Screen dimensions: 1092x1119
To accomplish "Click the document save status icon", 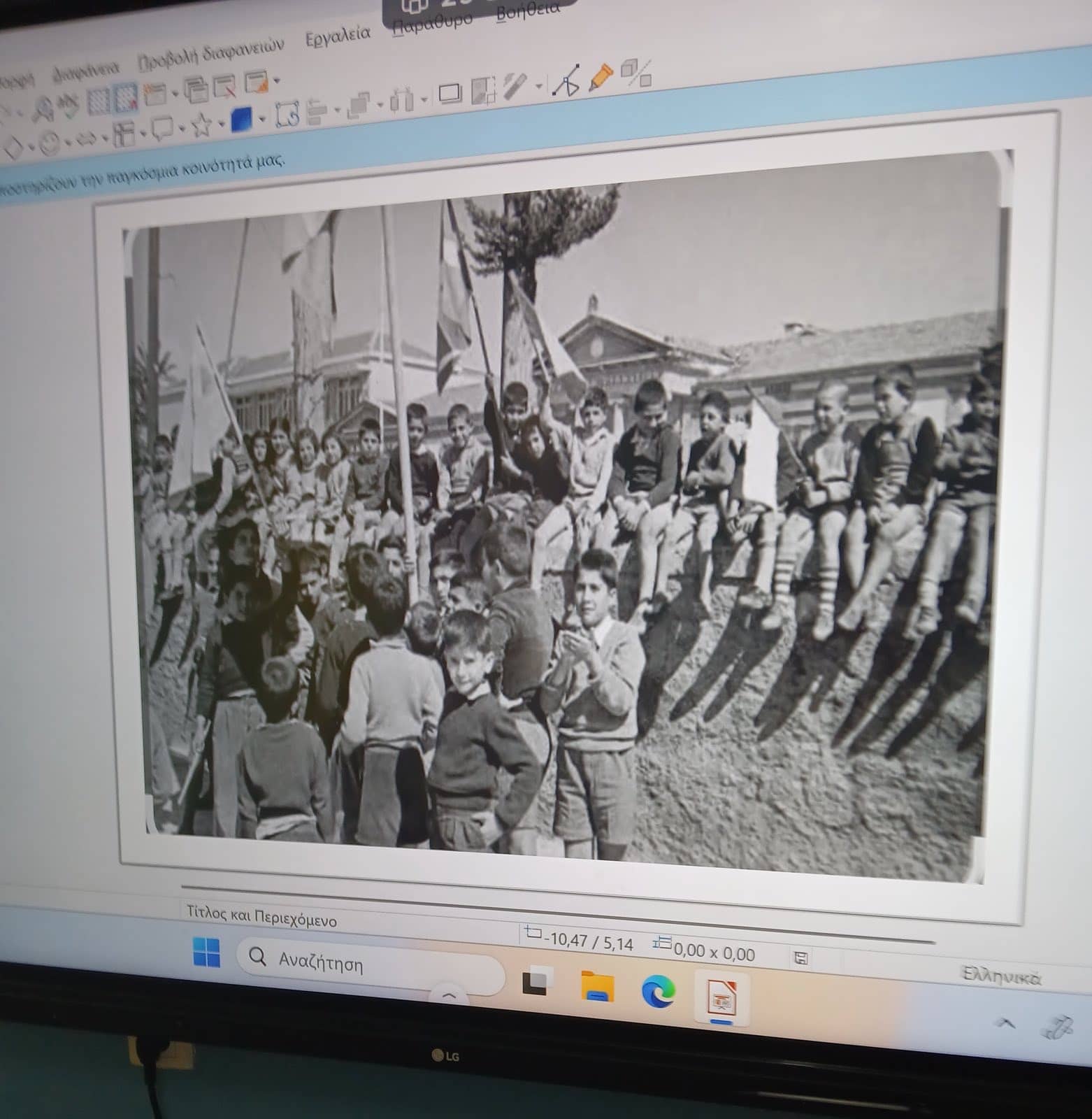I will point(802,957).
